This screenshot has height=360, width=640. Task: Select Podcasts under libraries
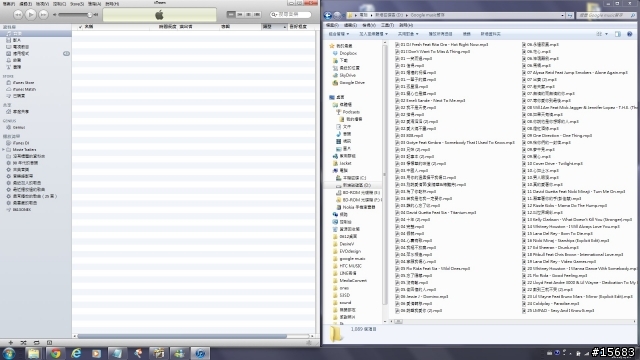tap(348, 112)
